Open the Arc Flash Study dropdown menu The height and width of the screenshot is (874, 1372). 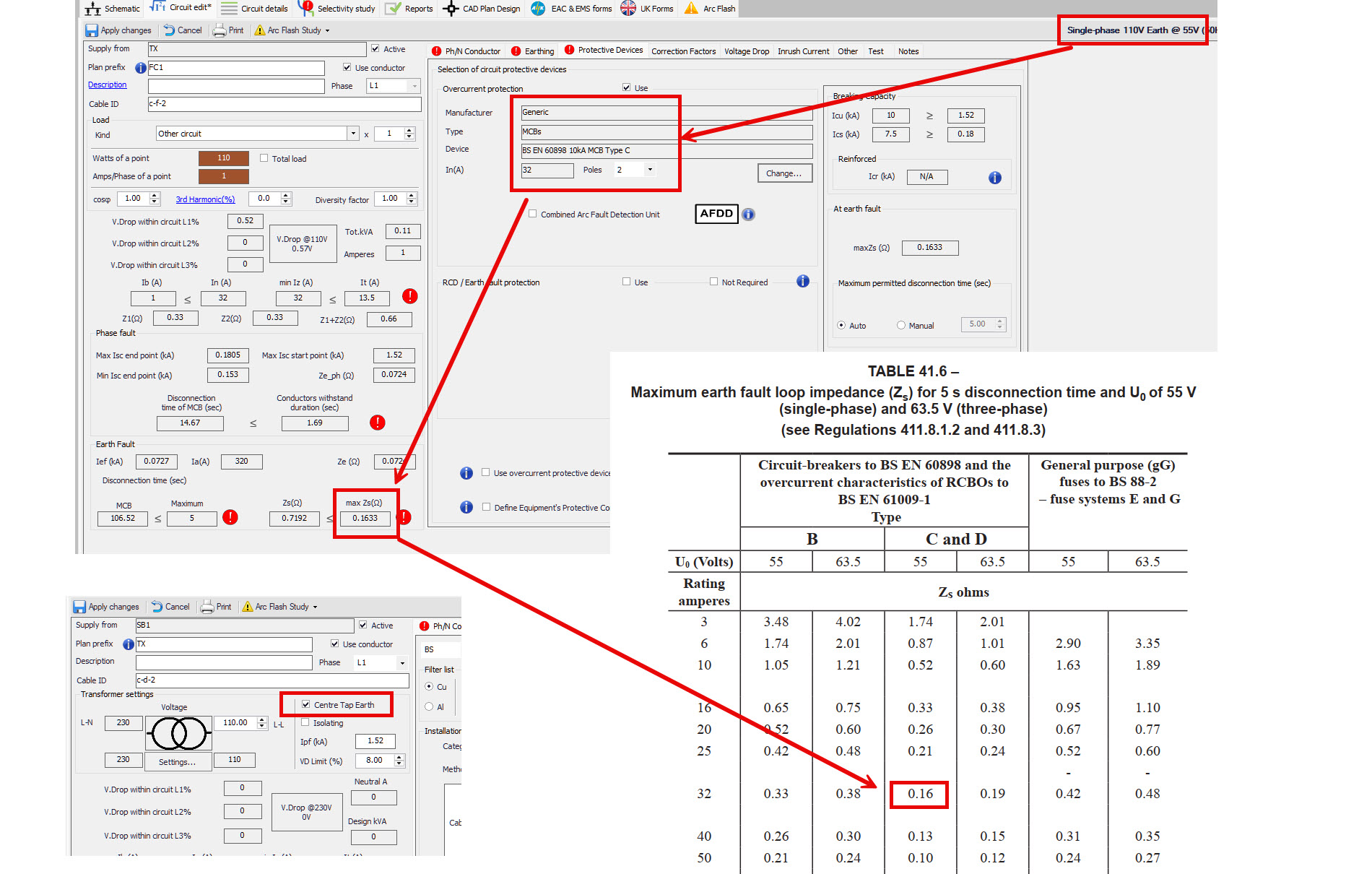327,30
